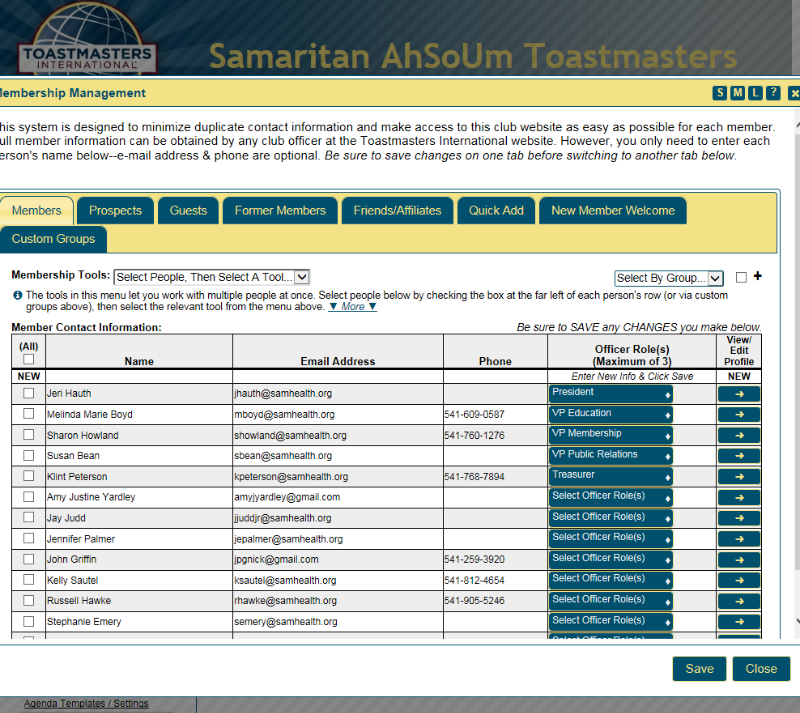Switch to the Quick Add tab

tap(496, 211)
